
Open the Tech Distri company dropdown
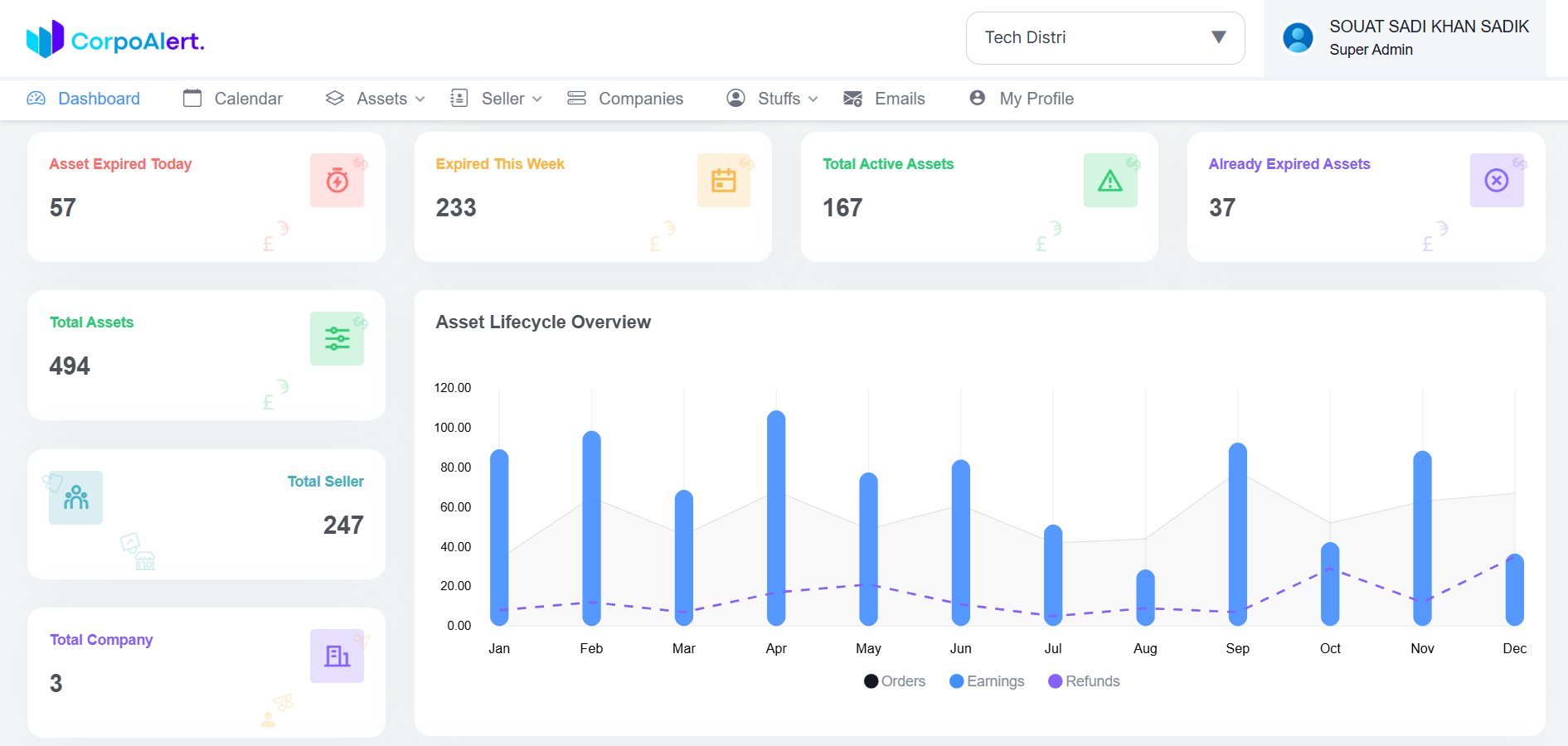[1104, 38]
